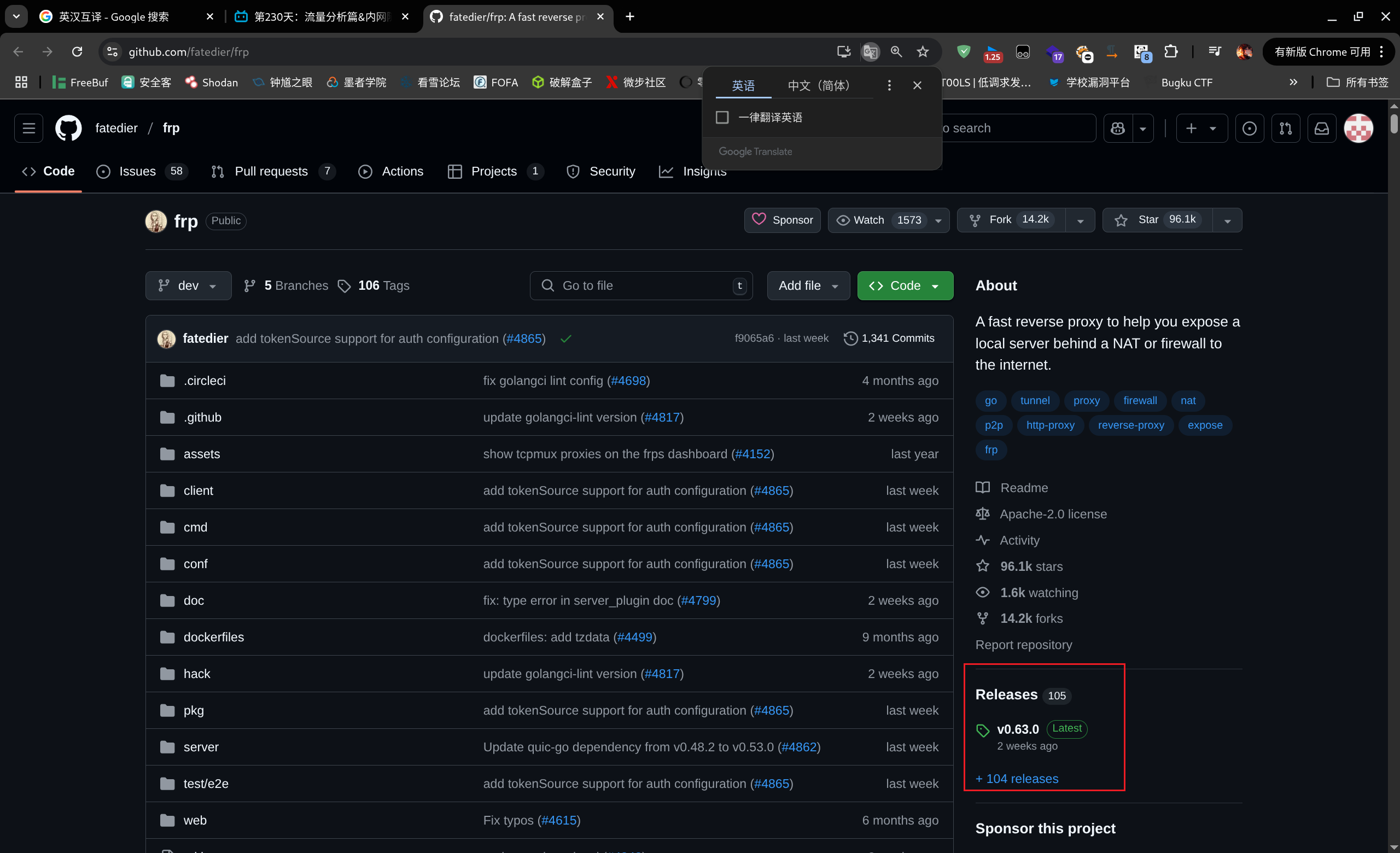The height and width of the screenshot is (853, 1400).
Task: Click the Copilot icon in header
Action: click(1118, 128)
